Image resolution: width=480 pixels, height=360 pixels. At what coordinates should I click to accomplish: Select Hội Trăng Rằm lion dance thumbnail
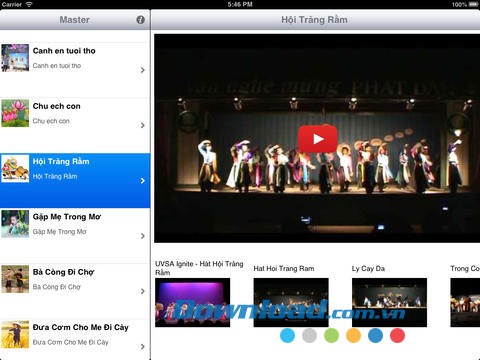coord(15,168)
